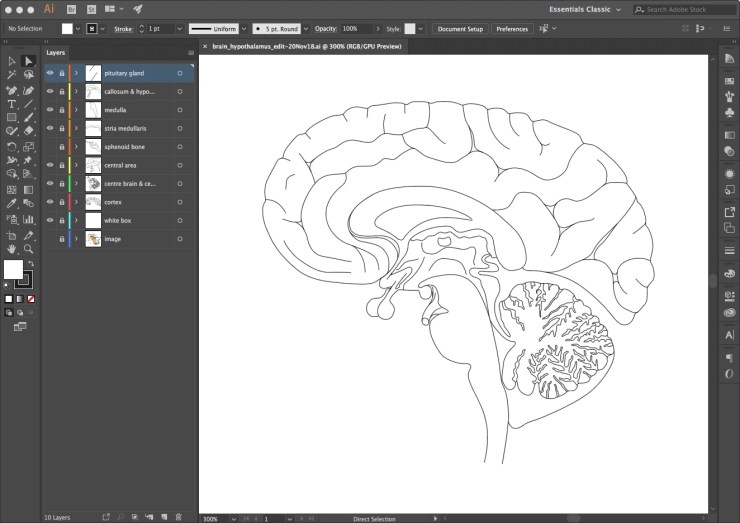Click the Preferences button

(512, 29)
